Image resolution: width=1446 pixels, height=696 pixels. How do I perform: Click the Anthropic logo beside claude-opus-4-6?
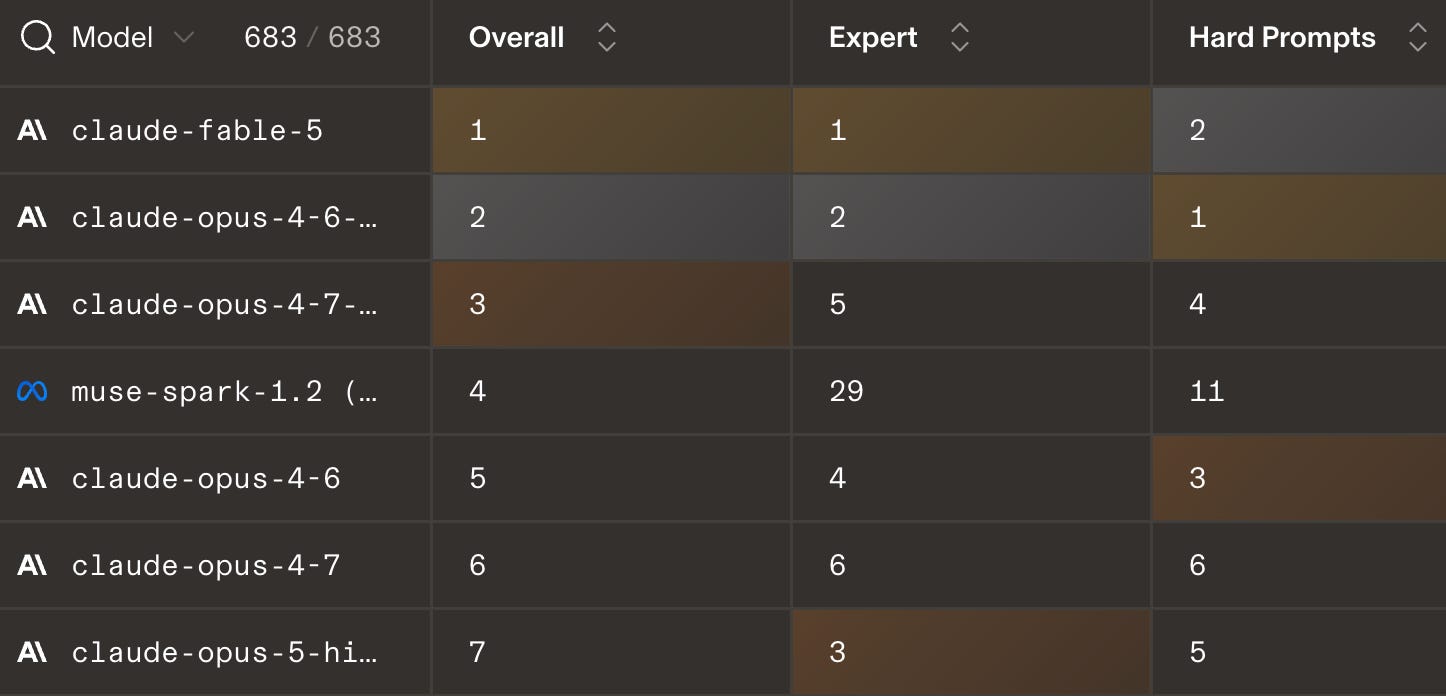[x=32, y=479]
